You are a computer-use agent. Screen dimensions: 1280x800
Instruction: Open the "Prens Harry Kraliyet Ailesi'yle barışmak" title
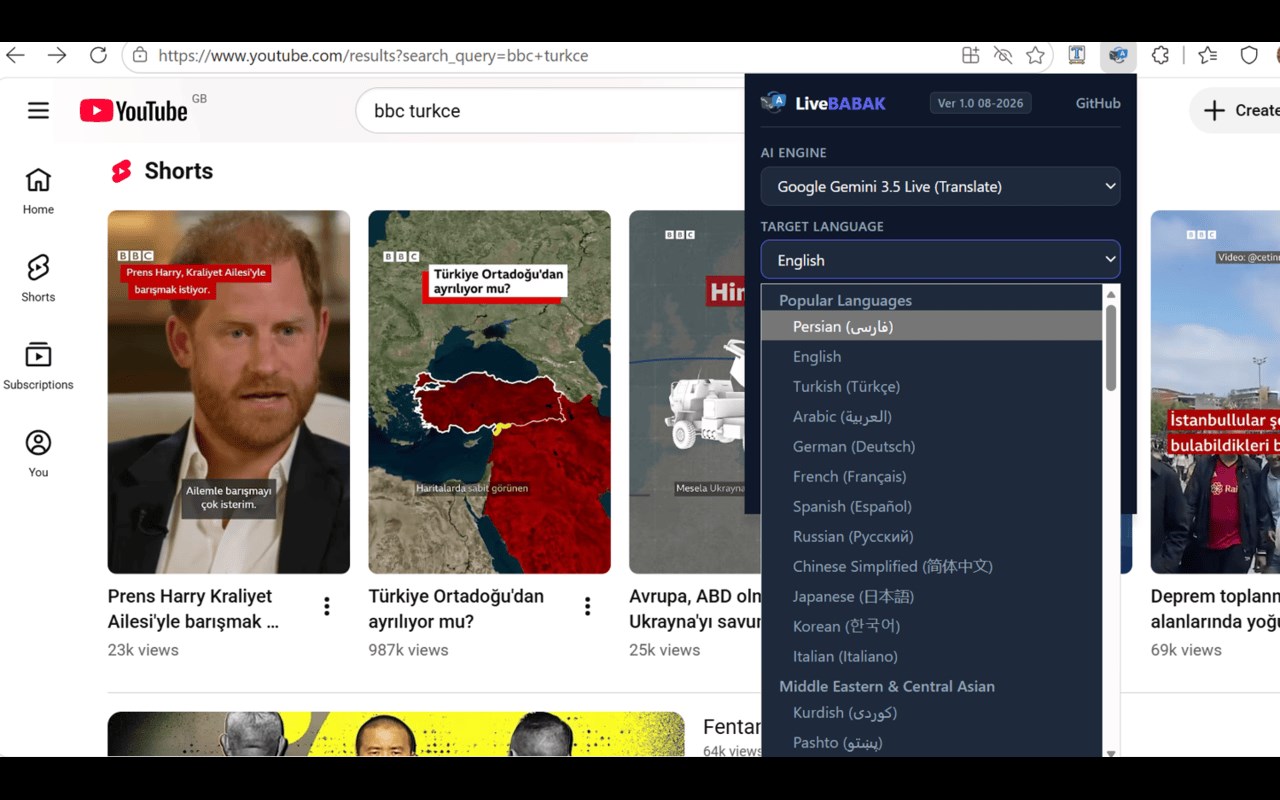pyautogui.click(x=193, y=609)
